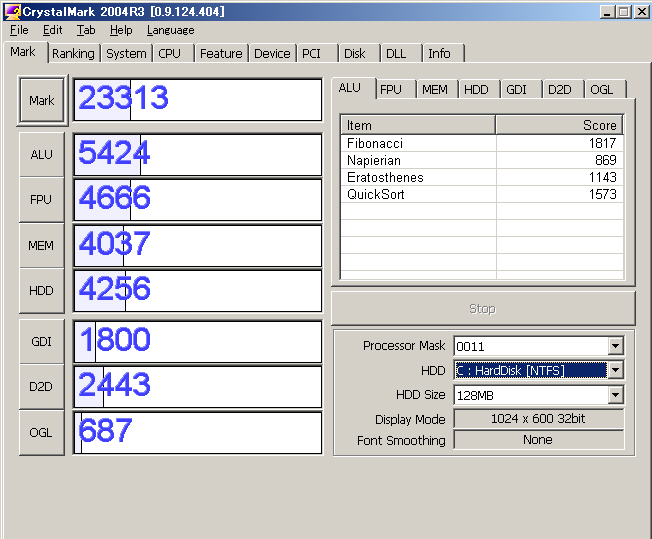Click the Display Mode value 1024 x 600 32bit
Screen dimensions: 652x539
[x=538, y=418]
